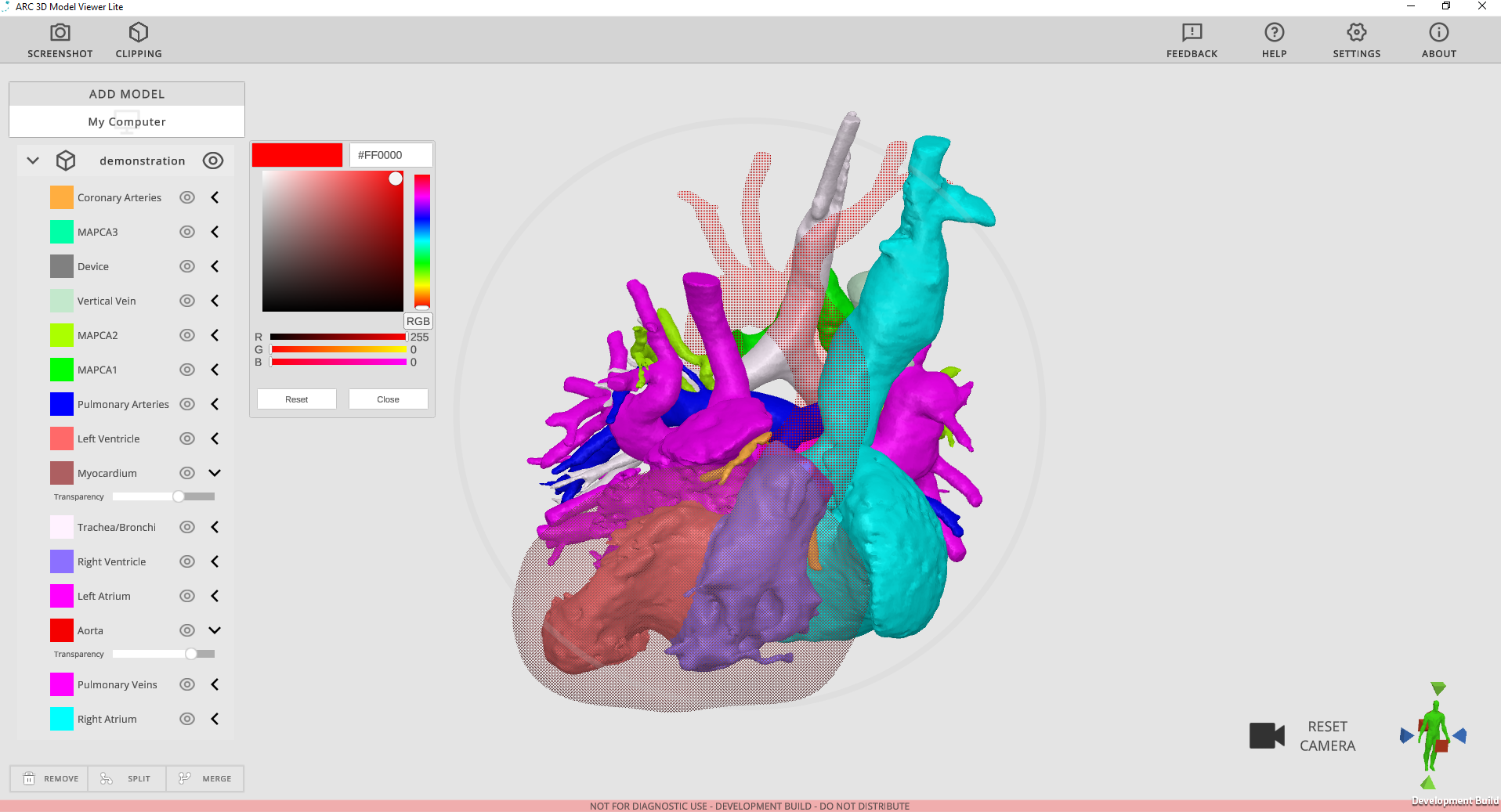The image size is (1501, 812).
Task: Open the Settings menu
Action: 1357,38
